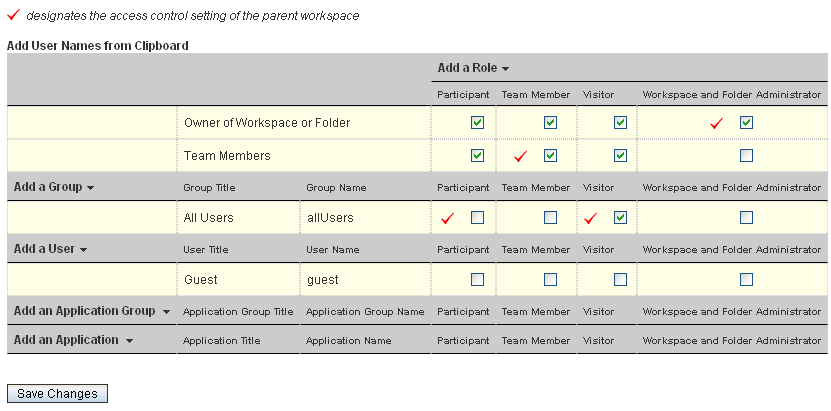The width and height of the screenshot is (831, 411).
Task: Uncheck Visitor for Owner of Workspace or Folder
Action: click(620, 123)
